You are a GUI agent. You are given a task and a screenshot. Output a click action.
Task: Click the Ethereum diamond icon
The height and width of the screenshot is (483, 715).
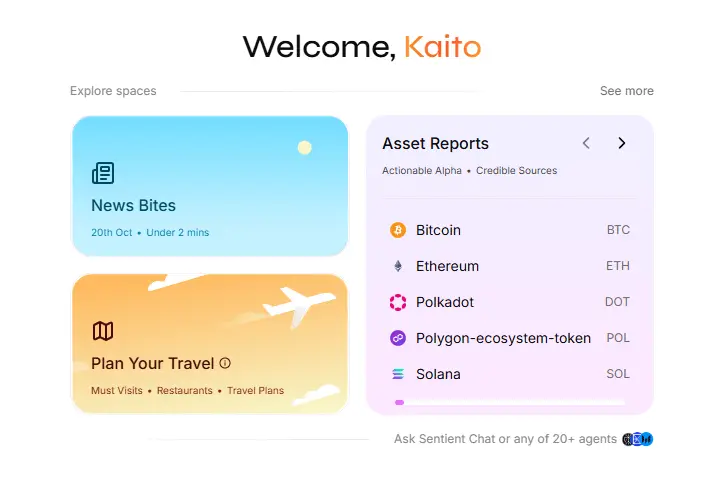398,266
